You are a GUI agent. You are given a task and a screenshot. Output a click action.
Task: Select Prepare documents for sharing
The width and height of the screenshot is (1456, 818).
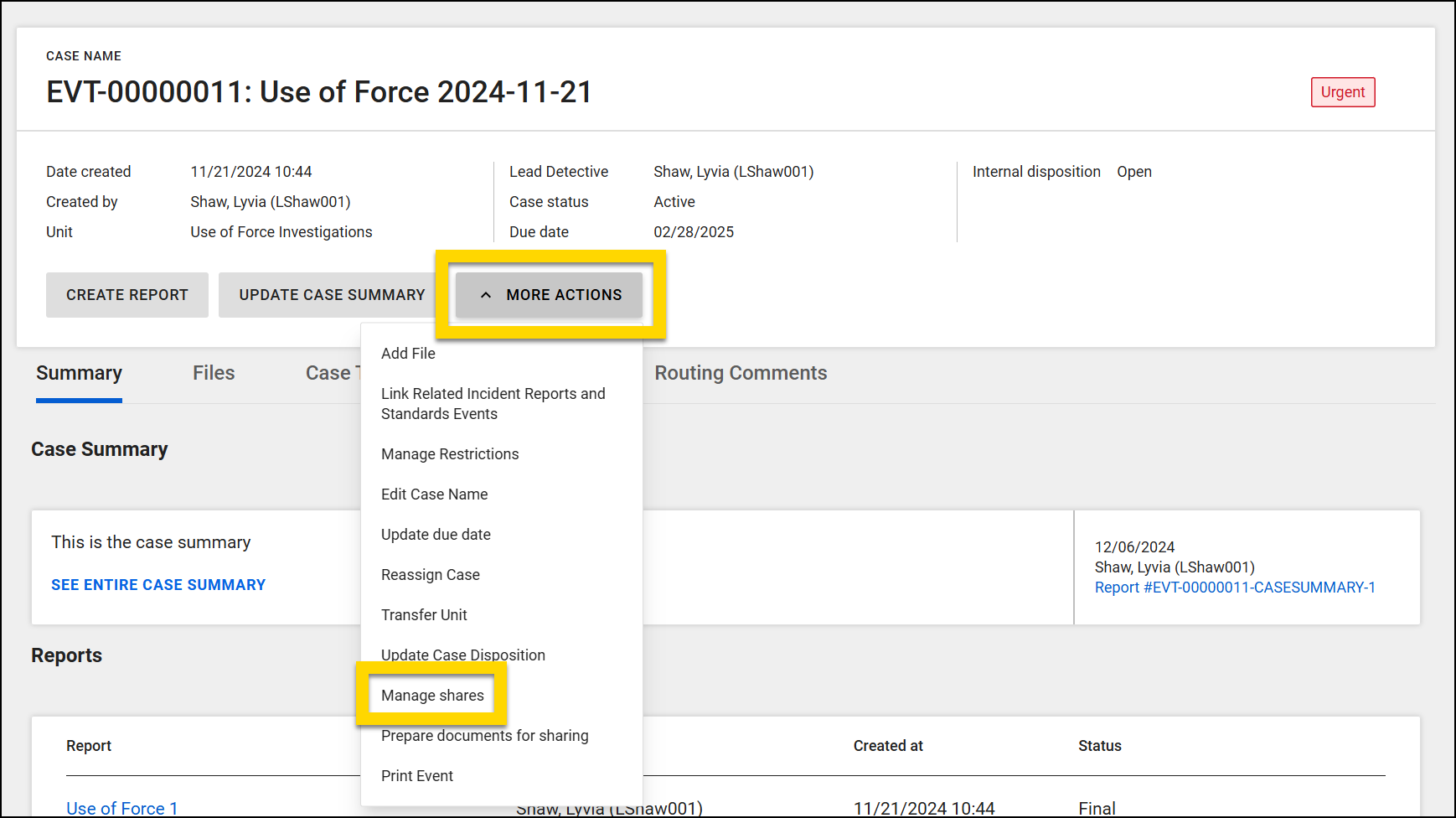(x=484, y=736)
